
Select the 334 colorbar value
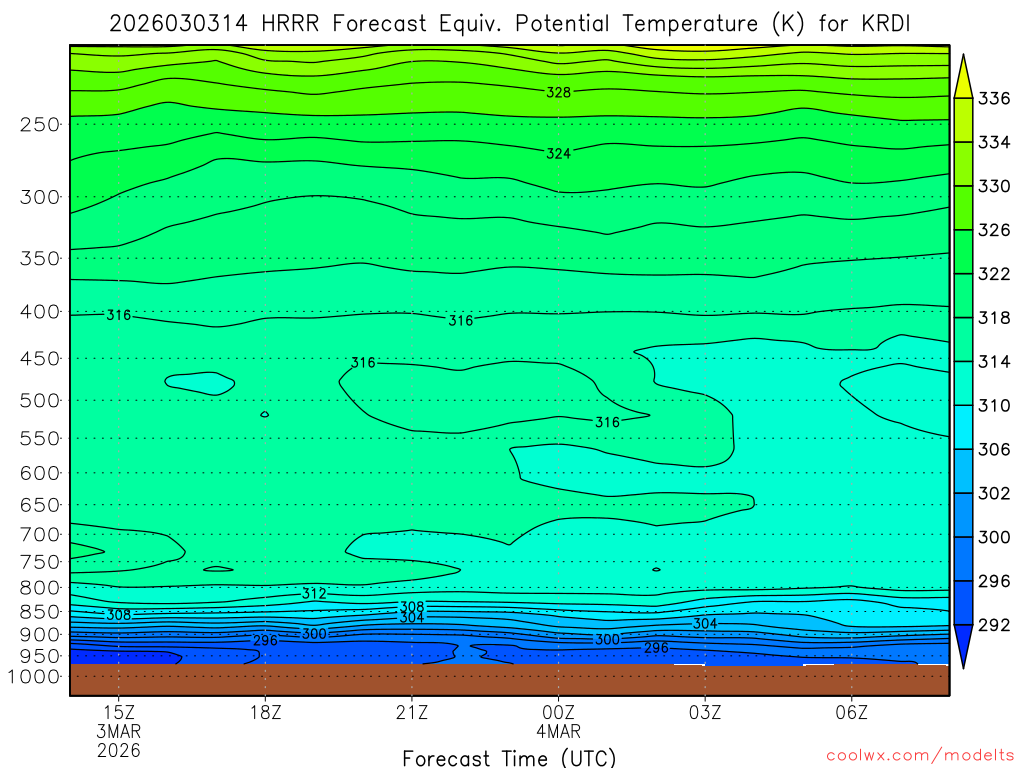tap(994, 142)
